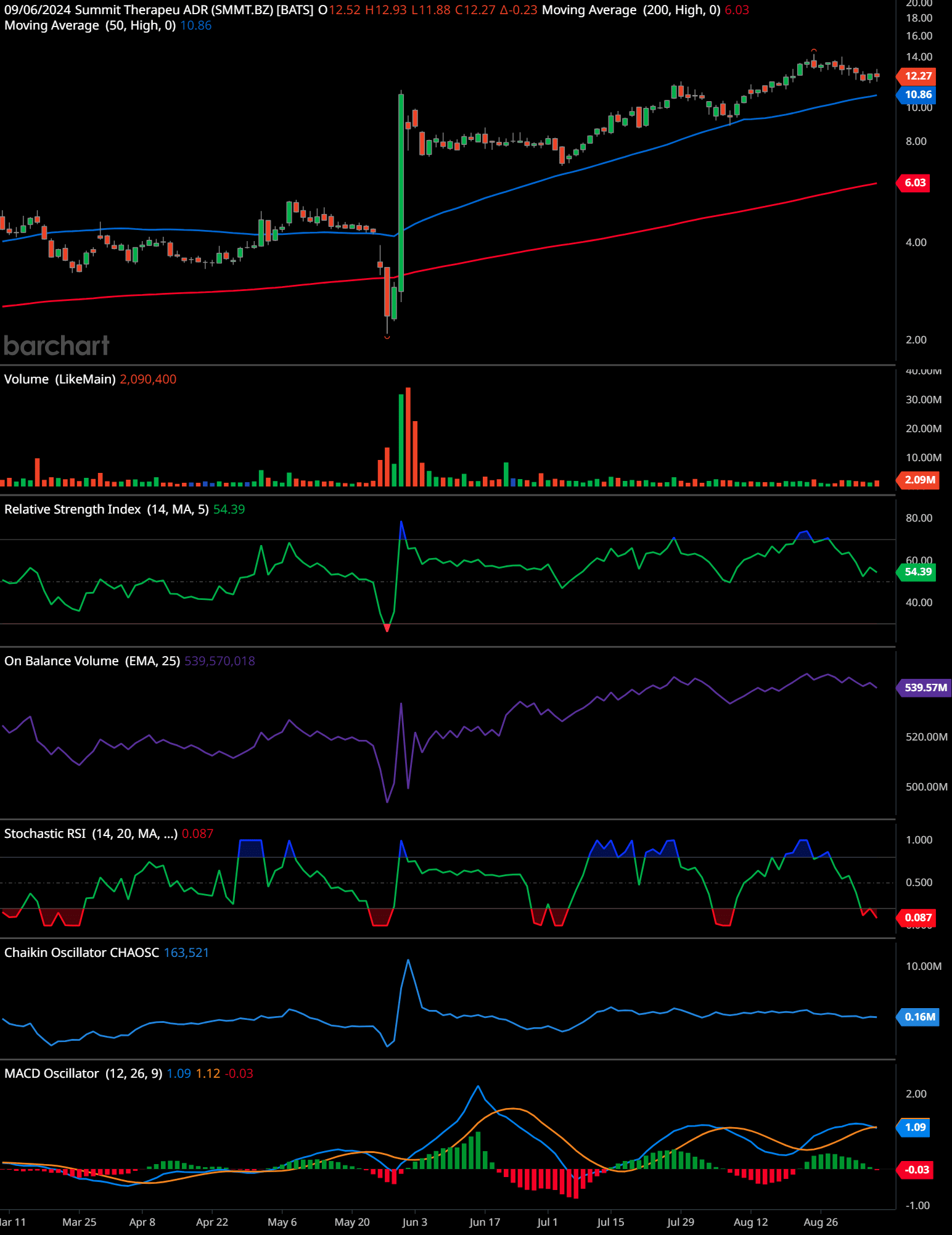Click the 30.00M volume axis label
The width and height of the screenshot is (952, 1235).
point(924,400)
